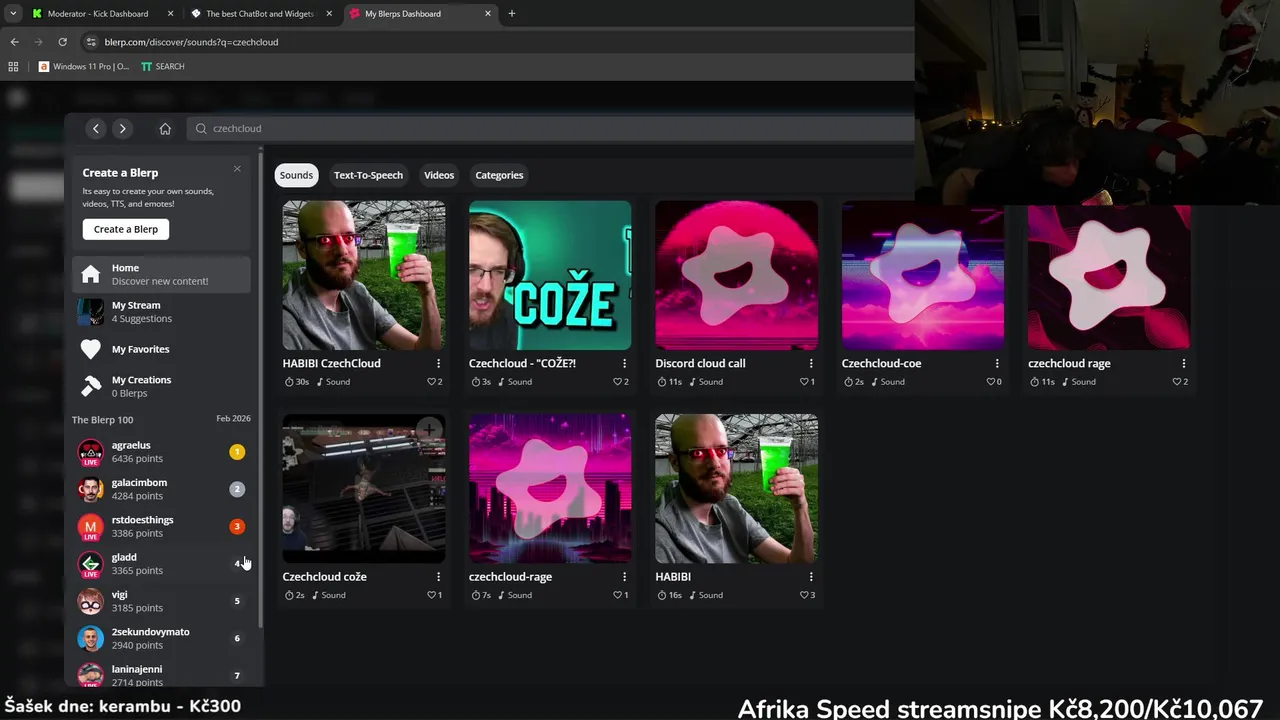Switch to Moderator - Kick Dashboard tab
This screenshot has height=720, width=1280.
coord(101,14)
